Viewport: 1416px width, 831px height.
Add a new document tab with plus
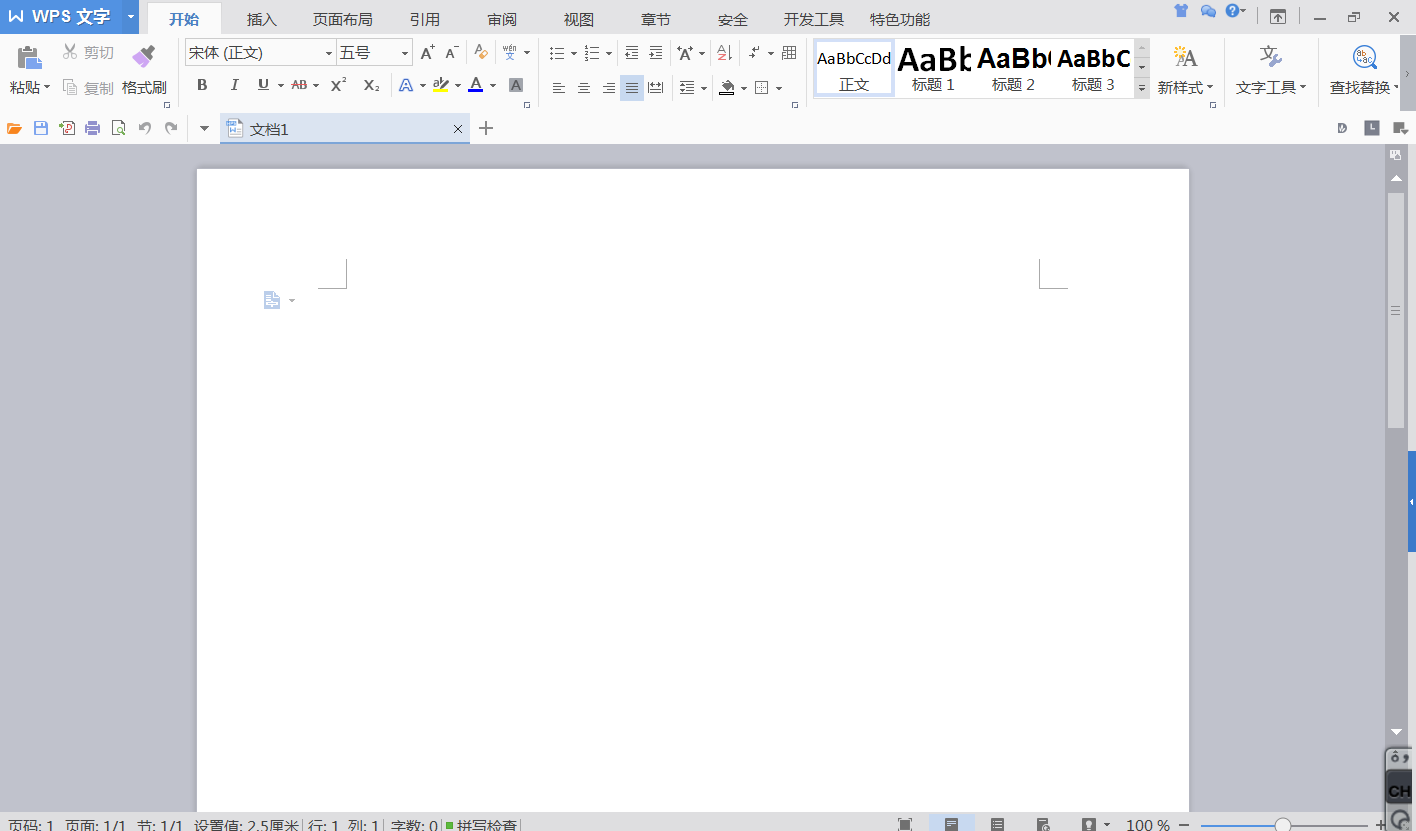(x=486, y=128)
